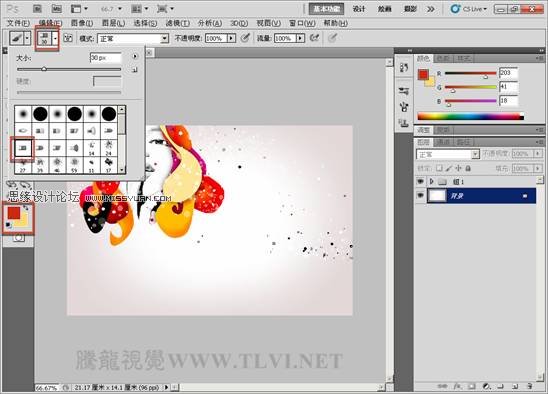Image resolution: width=548 pixels, height=394 pixels.
Task: Switch to the 色板 swatches tab
Action: 444,58
